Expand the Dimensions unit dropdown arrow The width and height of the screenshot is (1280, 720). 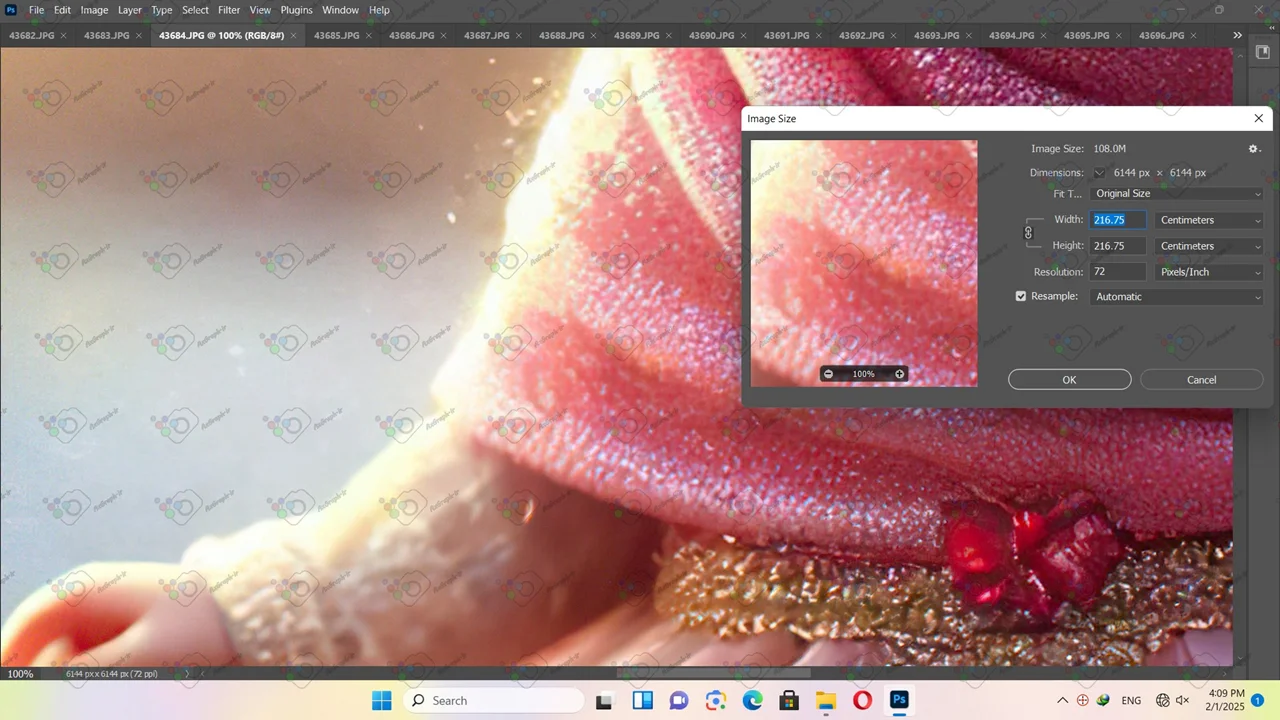coord(1099,173)
